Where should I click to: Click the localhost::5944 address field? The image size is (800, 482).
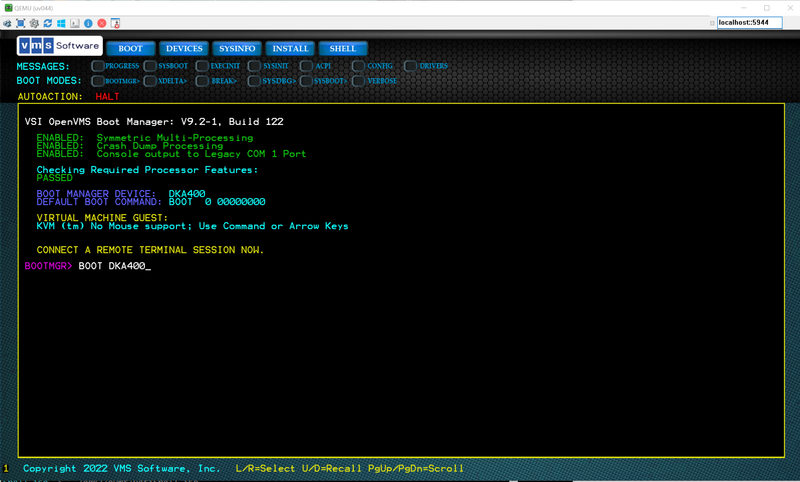749,22
